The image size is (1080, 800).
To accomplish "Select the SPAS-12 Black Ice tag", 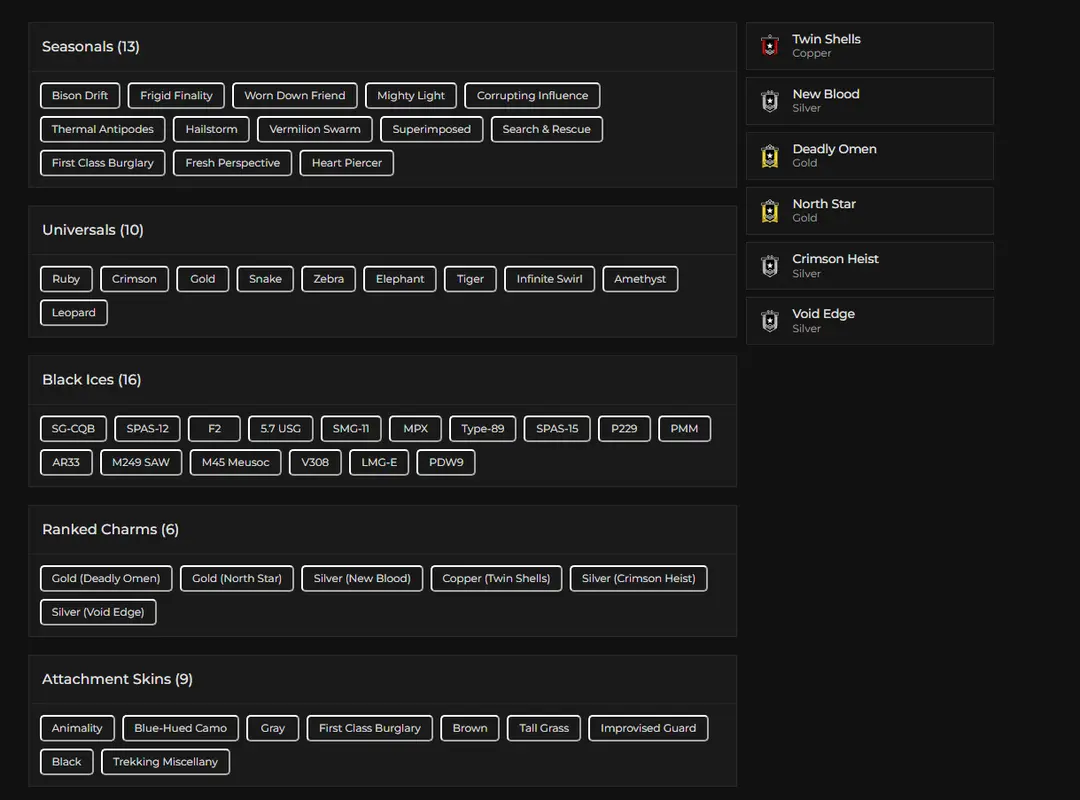I will (x=147, y=429).
